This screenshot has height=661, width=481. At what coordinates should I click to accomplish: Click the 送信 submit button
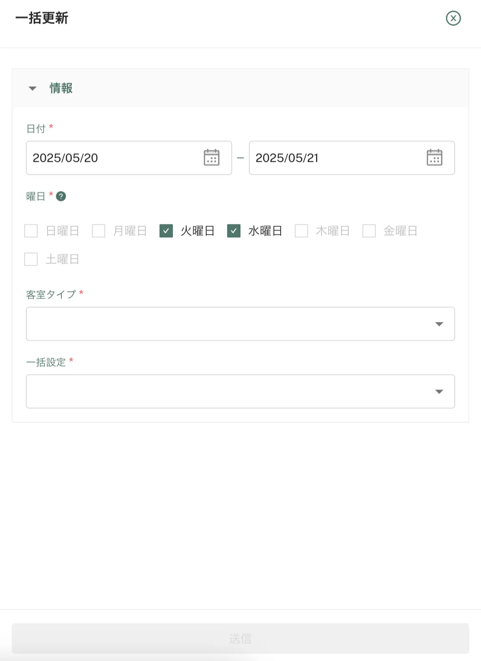(240, 638)
